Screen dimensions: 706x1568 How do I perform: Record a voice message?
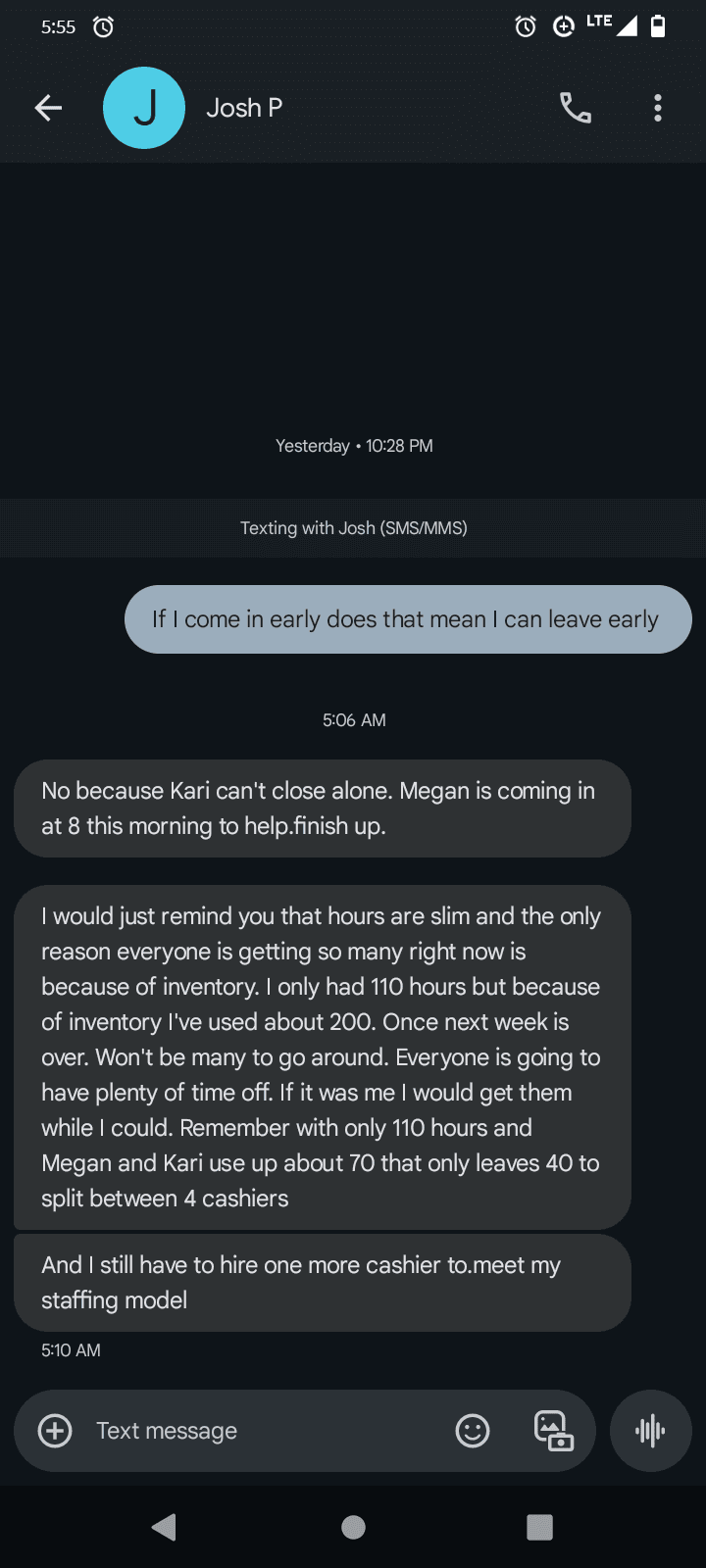pyautogui.click(x=650, y=1431)
